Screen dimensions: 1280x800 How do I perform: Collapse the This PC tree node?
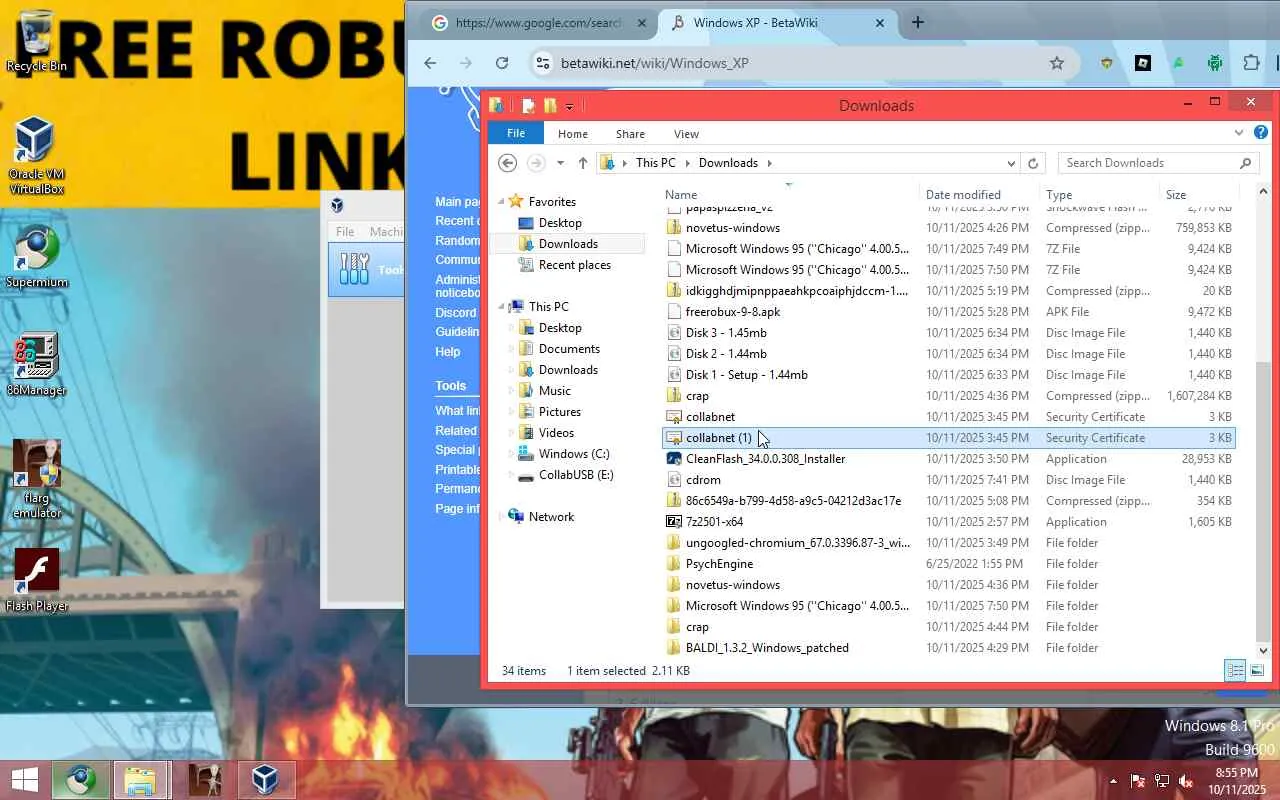click(501, 307)
